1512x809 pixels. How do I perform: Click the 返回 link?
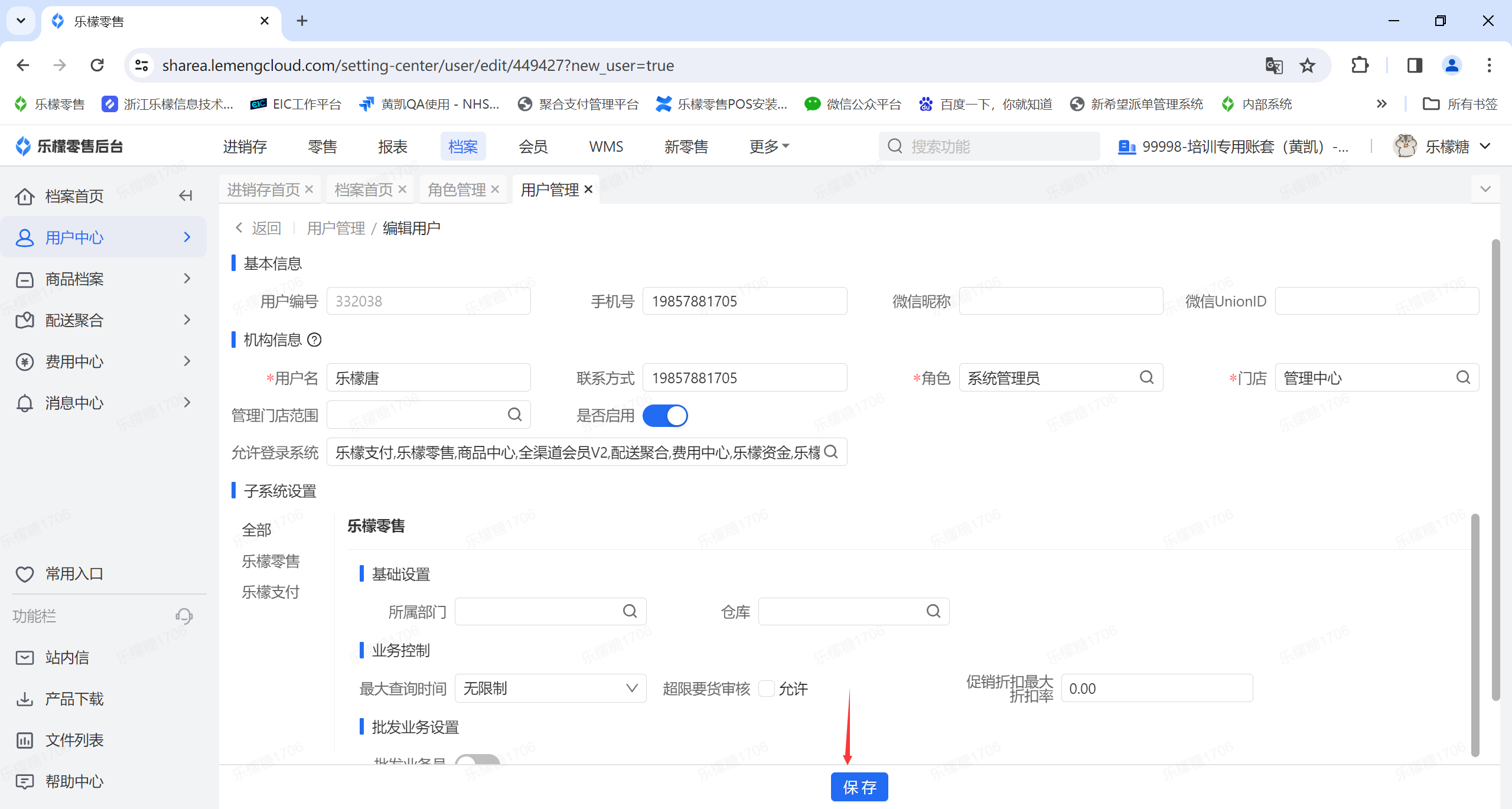coord(259,228)
